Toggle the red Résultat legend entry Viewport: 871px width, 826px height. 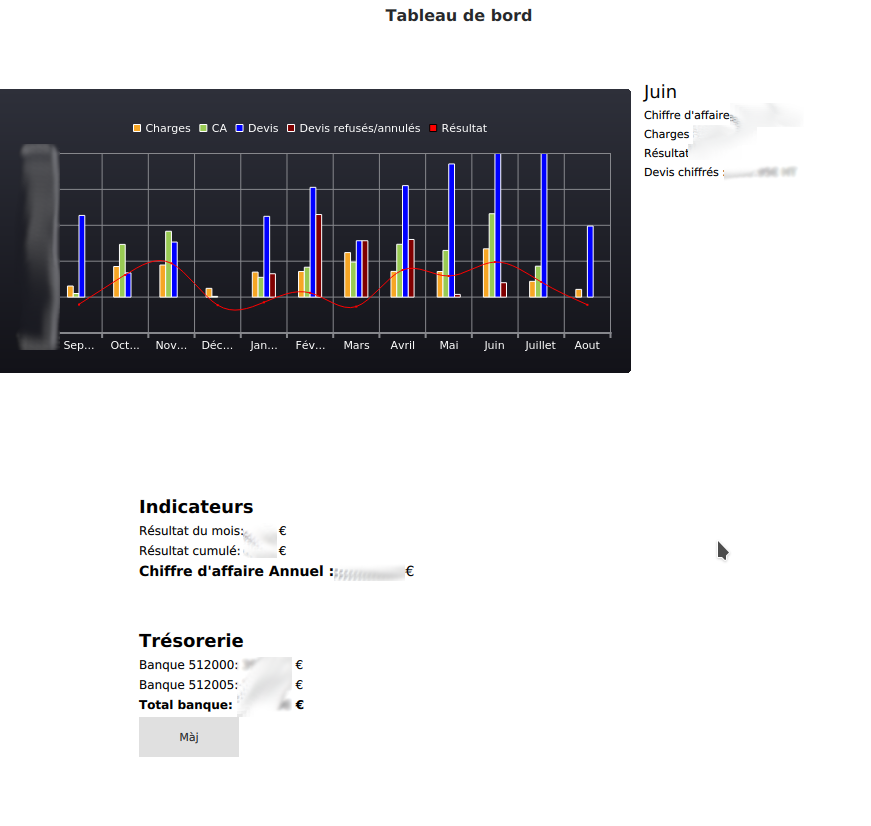458,129
